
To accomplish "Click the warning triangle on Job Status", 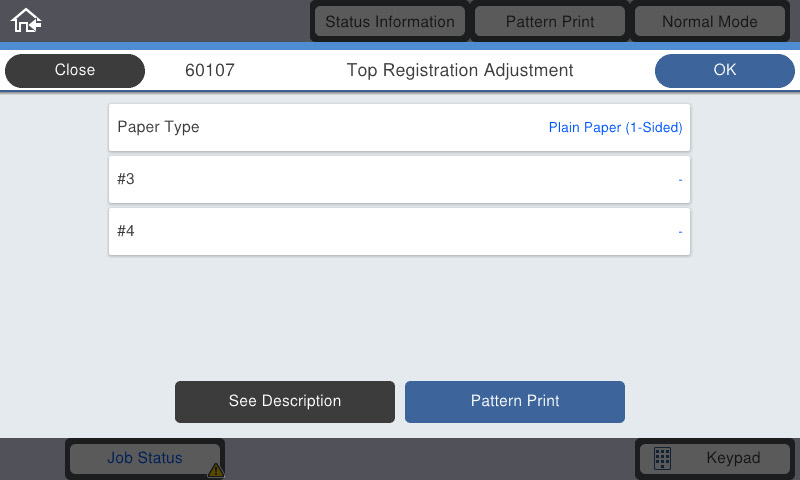I will point(216,470).
